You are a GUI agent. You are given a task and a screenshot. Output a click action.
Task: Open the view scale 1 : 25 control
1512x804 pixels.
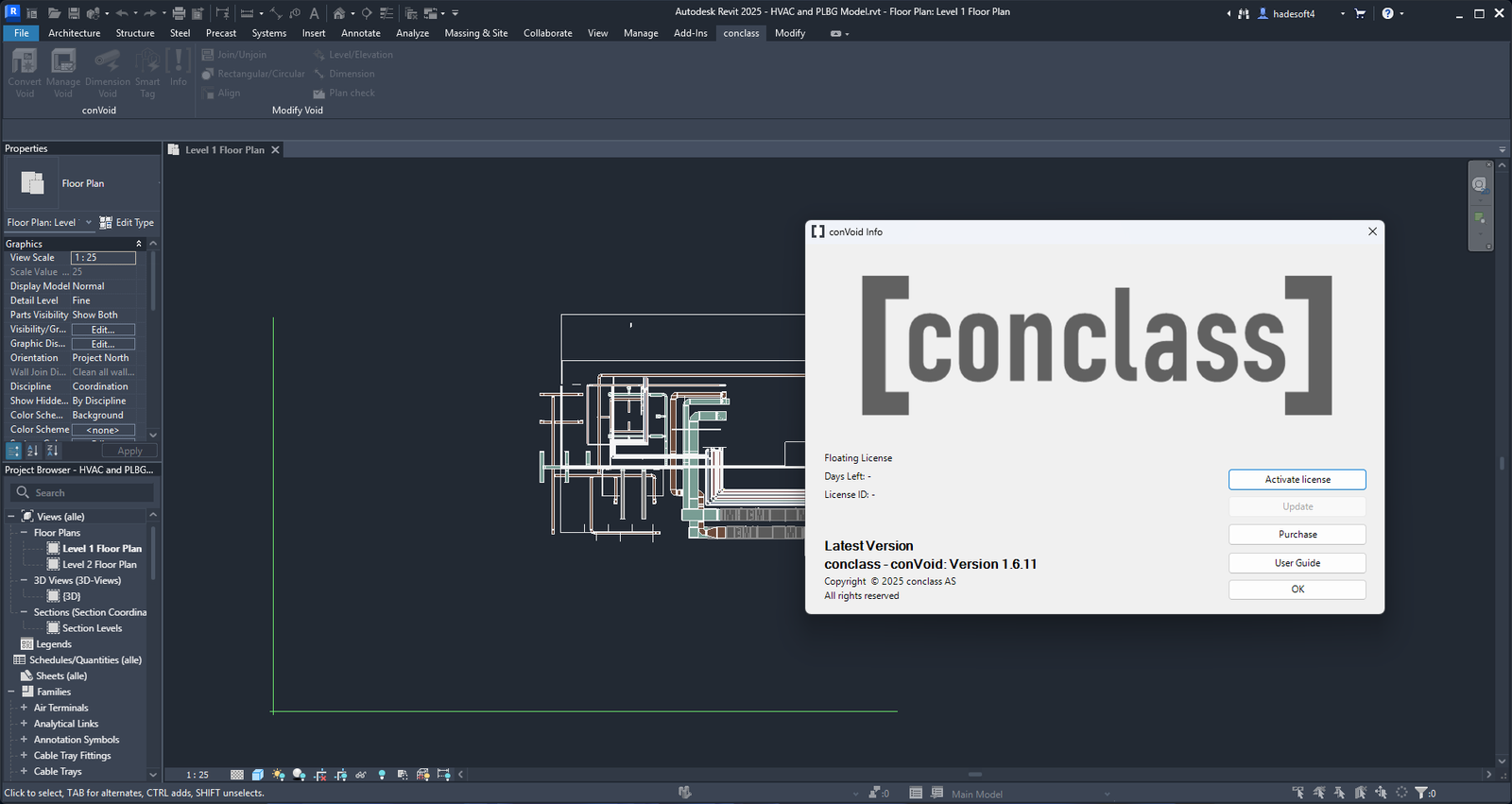198,775
